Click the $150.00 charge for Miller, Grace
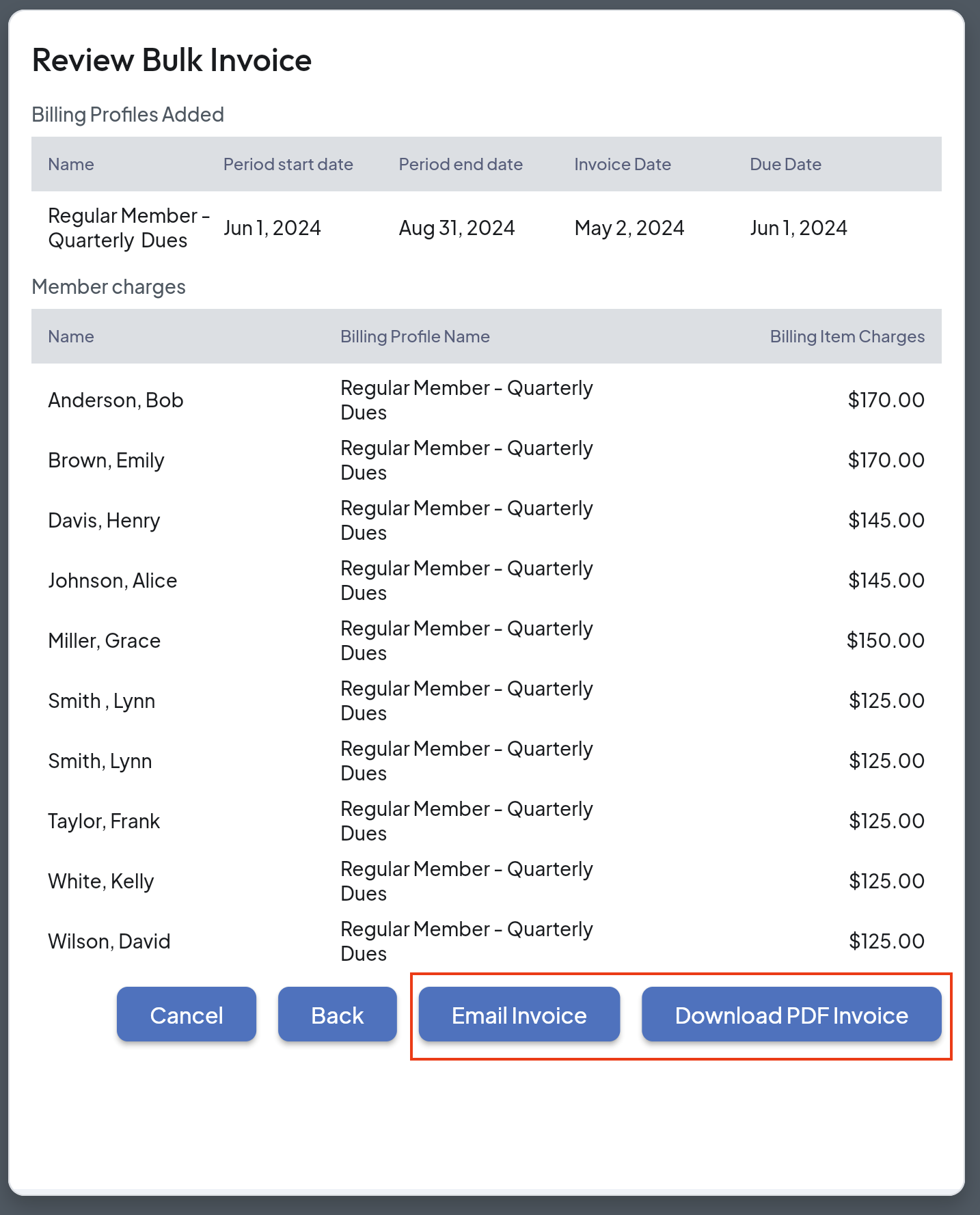The height and width of the screenshot is (1215, 980). tap(886, 640)
